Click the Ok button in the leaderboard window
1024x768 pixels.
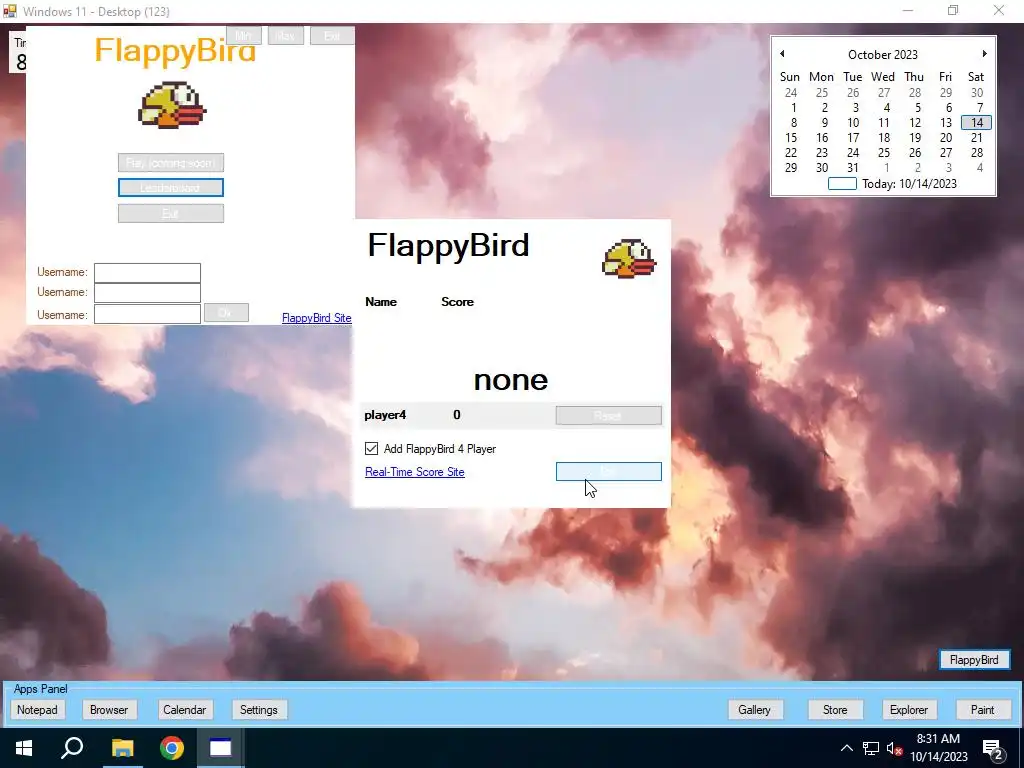click(x=609, y=472)
